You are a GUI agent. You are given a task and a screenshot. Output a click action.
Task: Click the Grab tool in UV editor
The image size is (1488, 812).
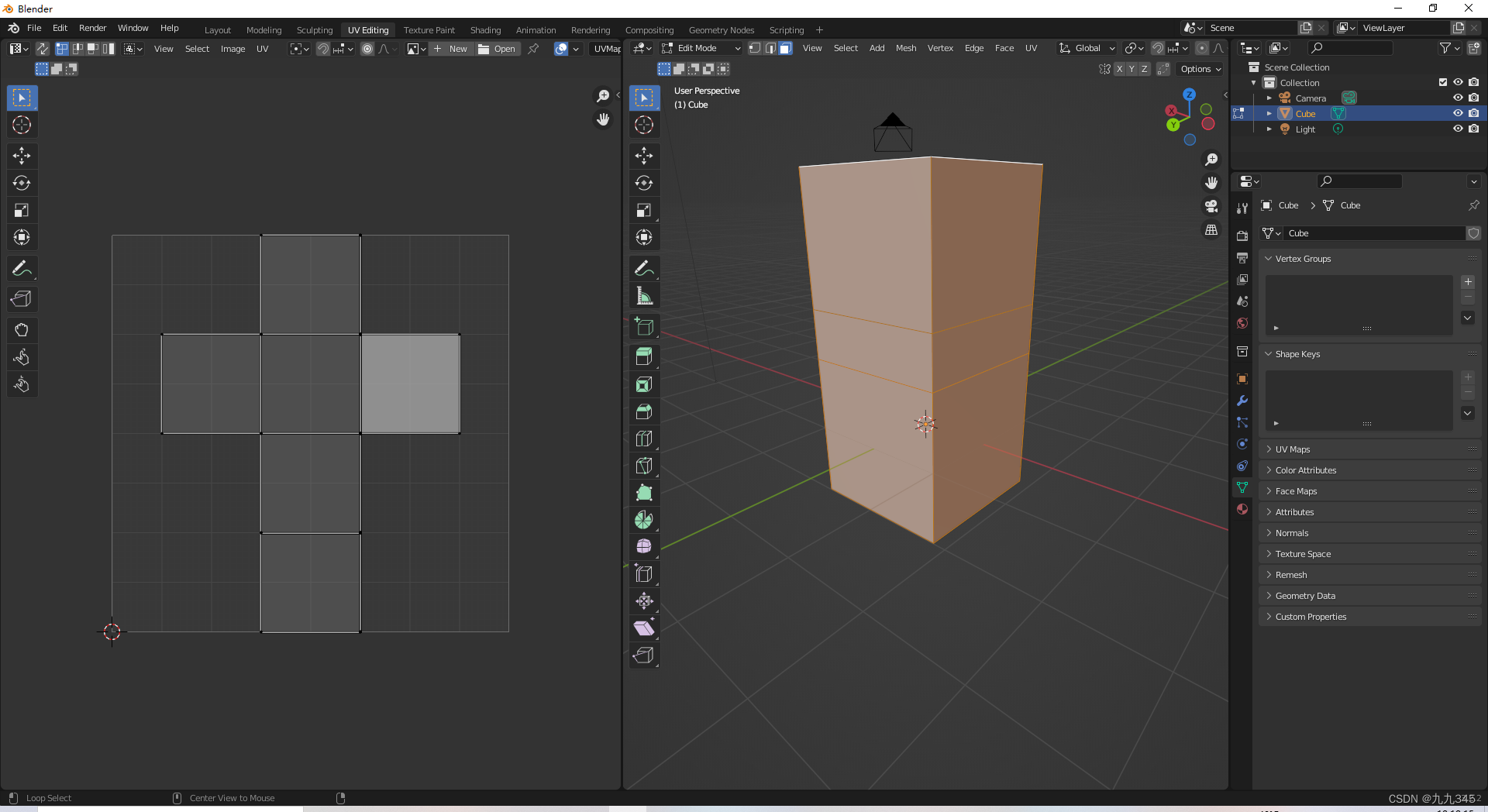pos(22,330)
